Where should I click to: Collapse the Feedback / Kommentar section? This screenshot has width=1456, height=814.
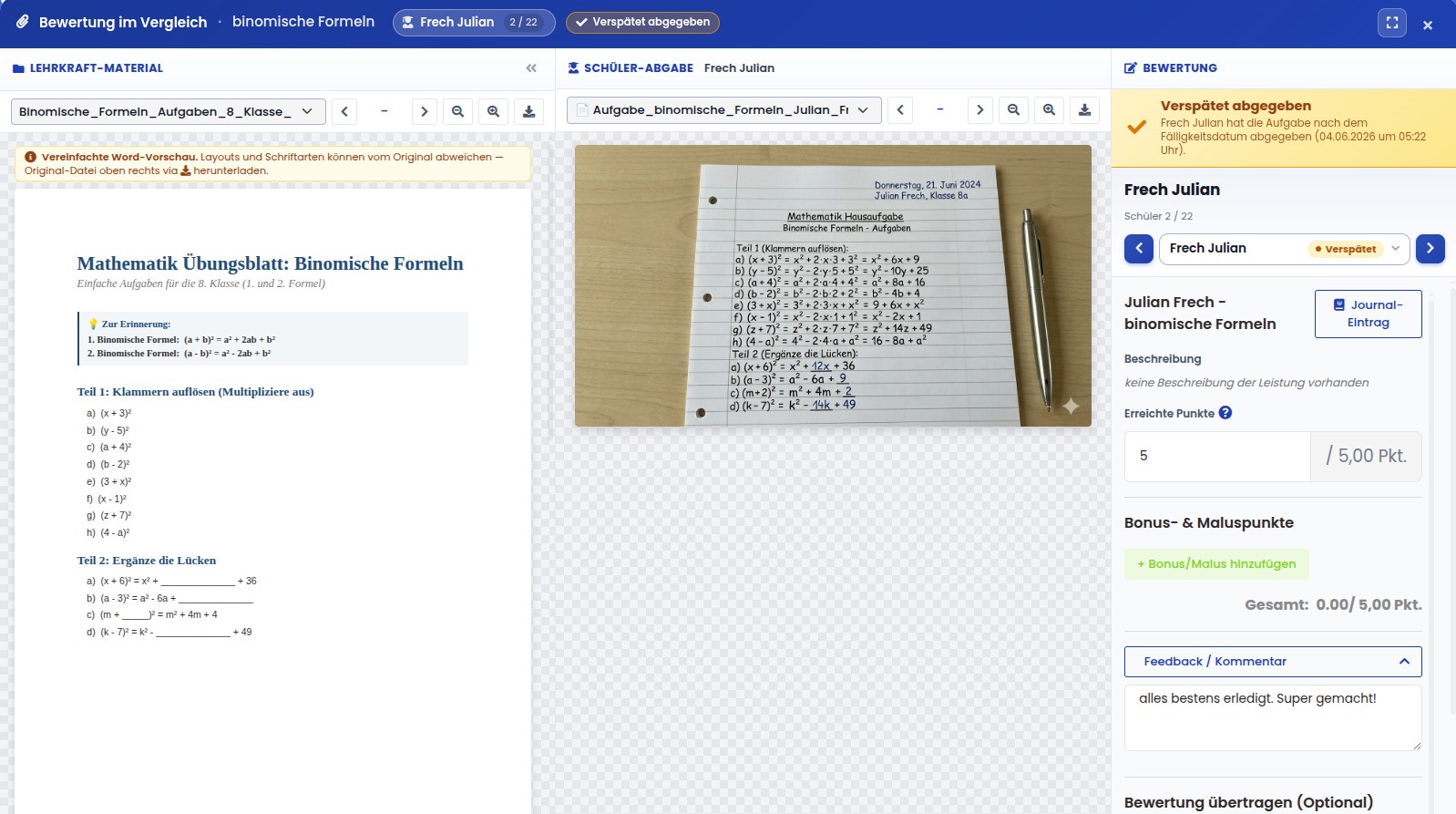[1273, 662]
